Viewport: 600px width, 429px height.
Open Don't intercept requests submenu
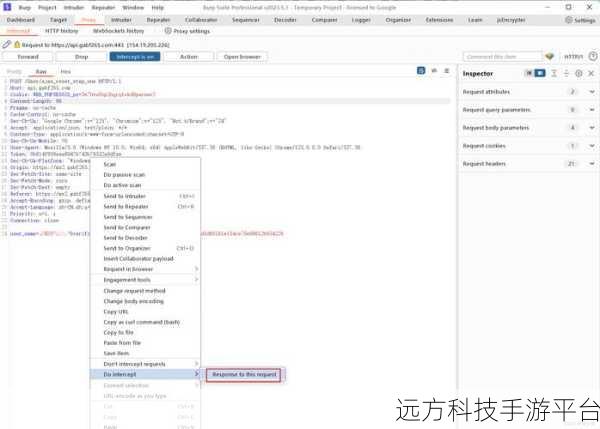[145, 364]
